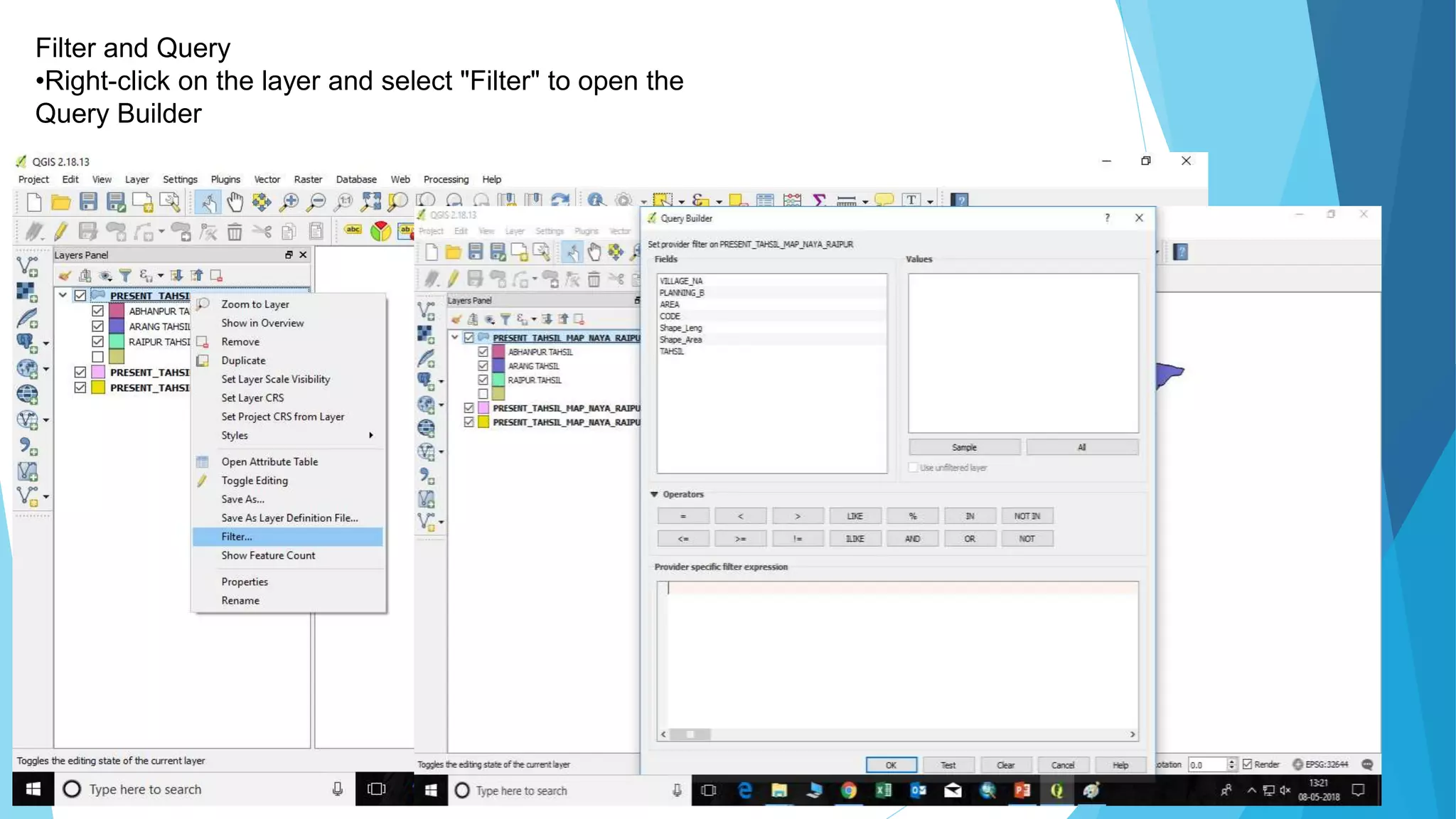Toggle visibility of ARANG TAHSIL in left panel
This screenshot has height=819, width=1456.
[98, 326]
